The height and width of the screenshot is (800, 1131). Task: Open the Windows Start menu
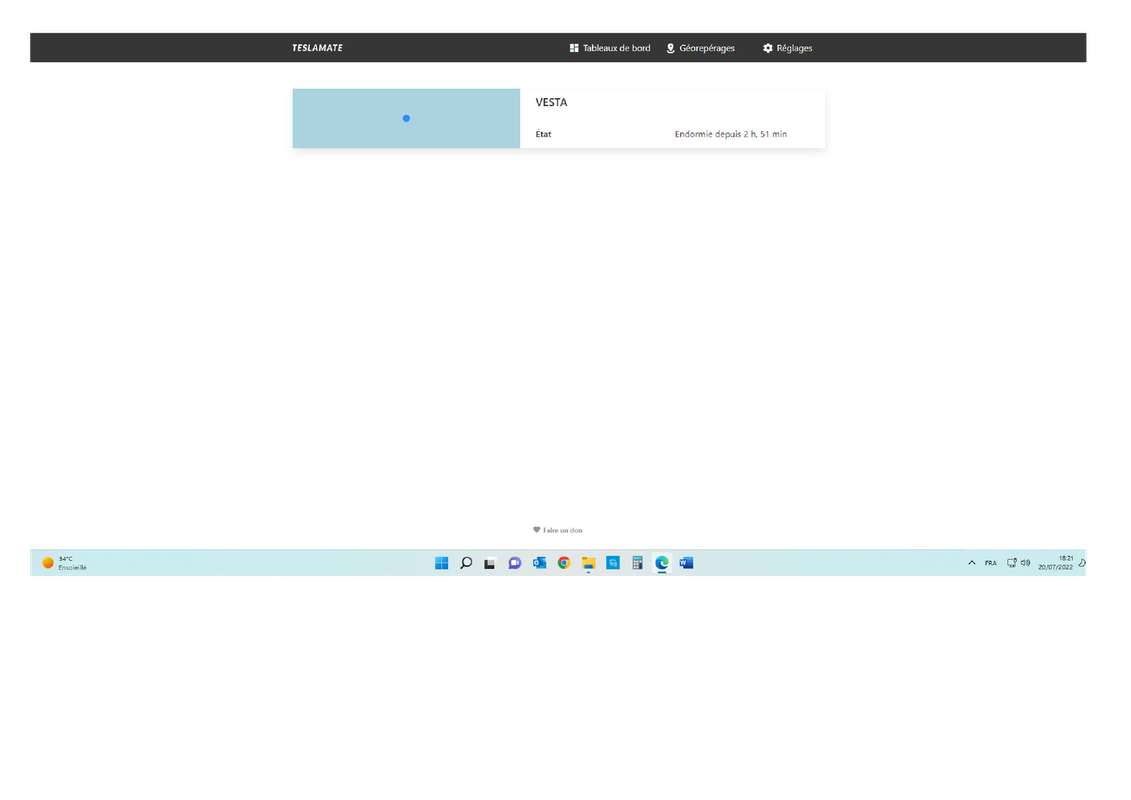(x=441, y=563)
